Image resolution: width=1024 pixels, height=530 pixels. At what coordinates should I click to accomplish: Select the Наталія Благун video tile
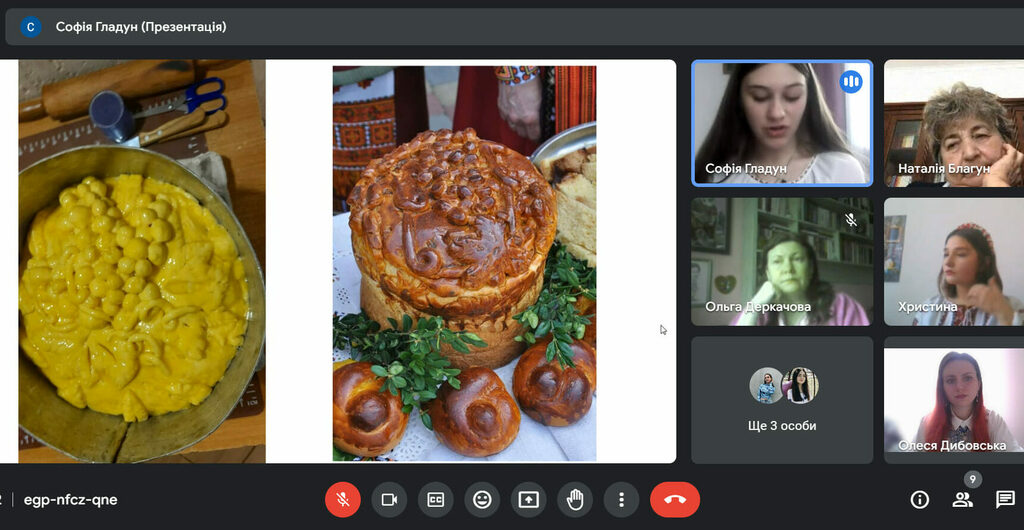953,123
